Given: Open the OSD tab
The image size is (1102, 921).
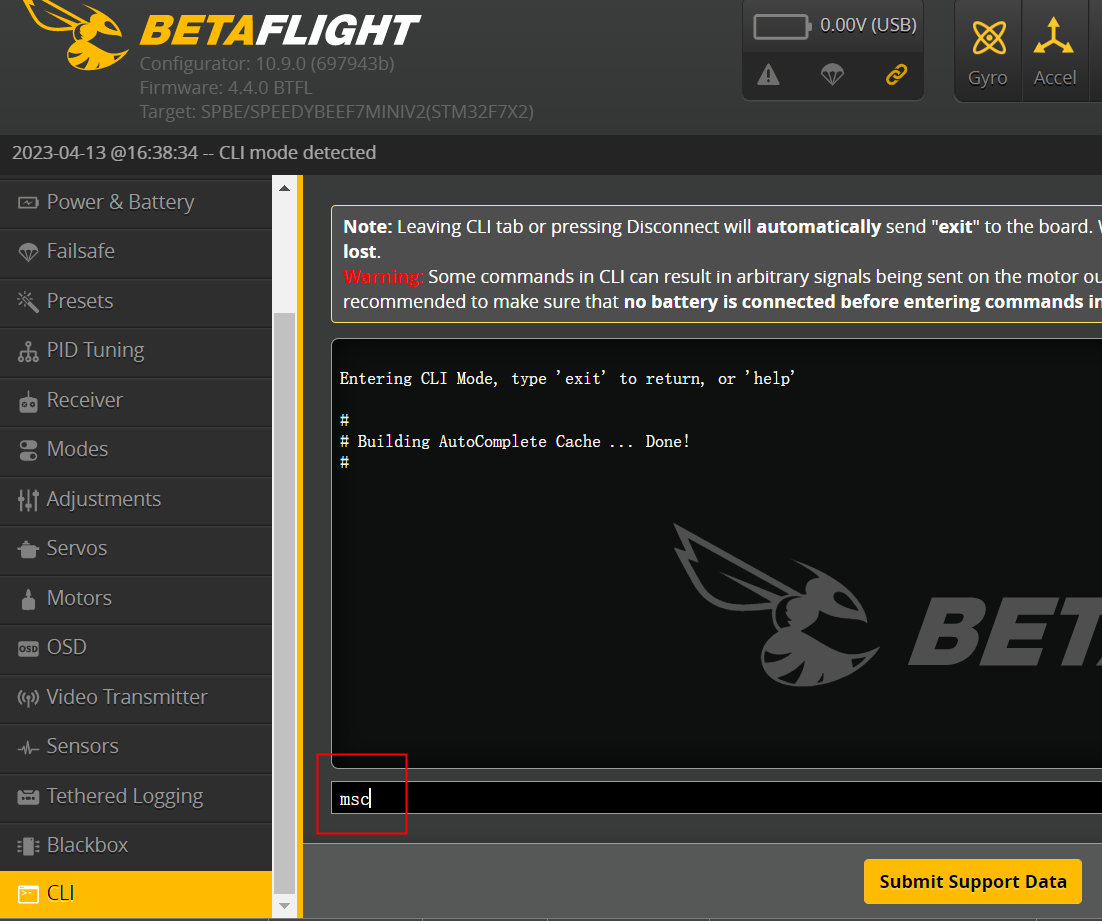Looking at the screenshot, I should click(136, 648).
